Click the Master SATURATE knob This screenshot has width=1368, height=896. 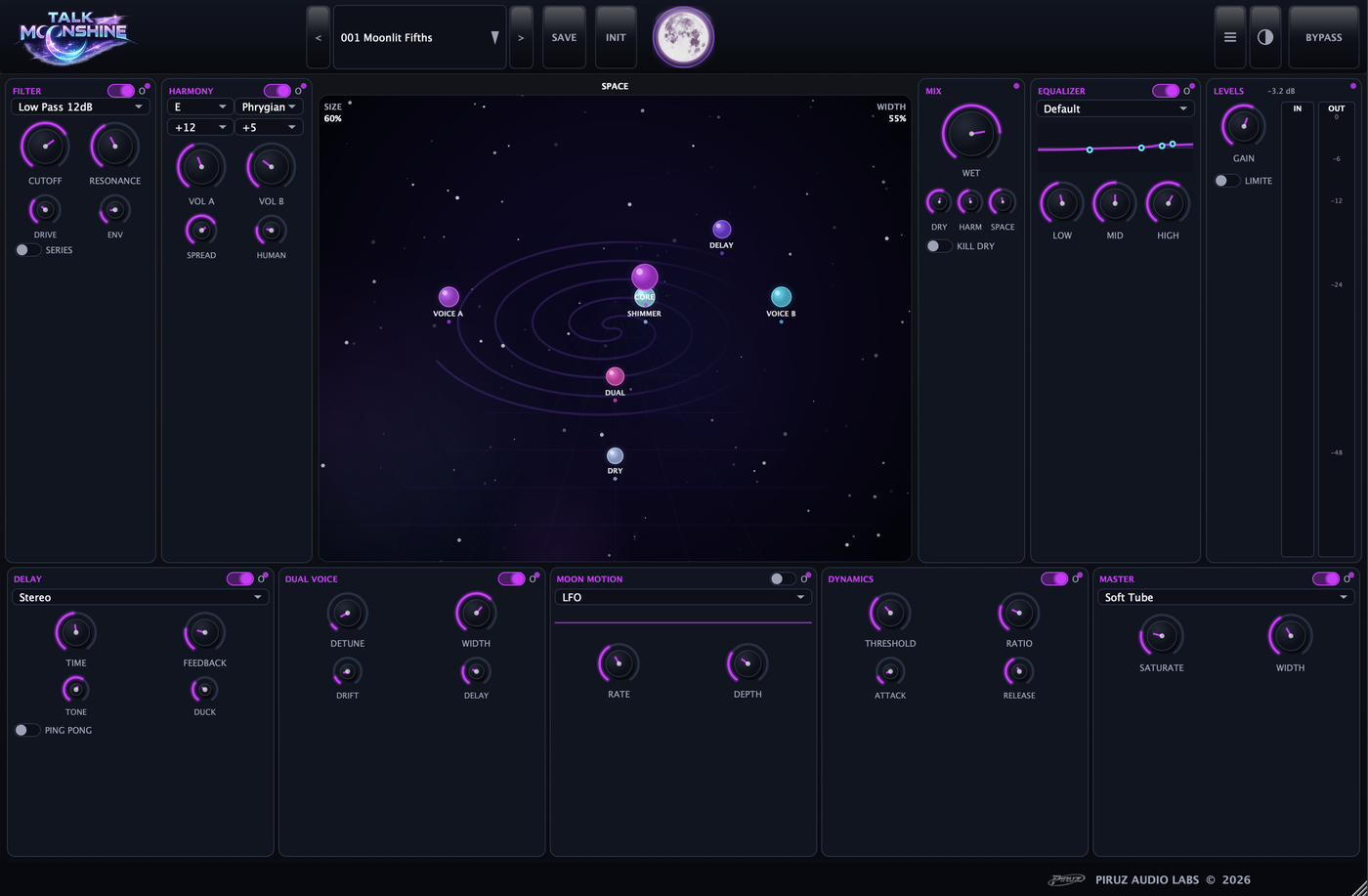click(x=1161, y=636)
